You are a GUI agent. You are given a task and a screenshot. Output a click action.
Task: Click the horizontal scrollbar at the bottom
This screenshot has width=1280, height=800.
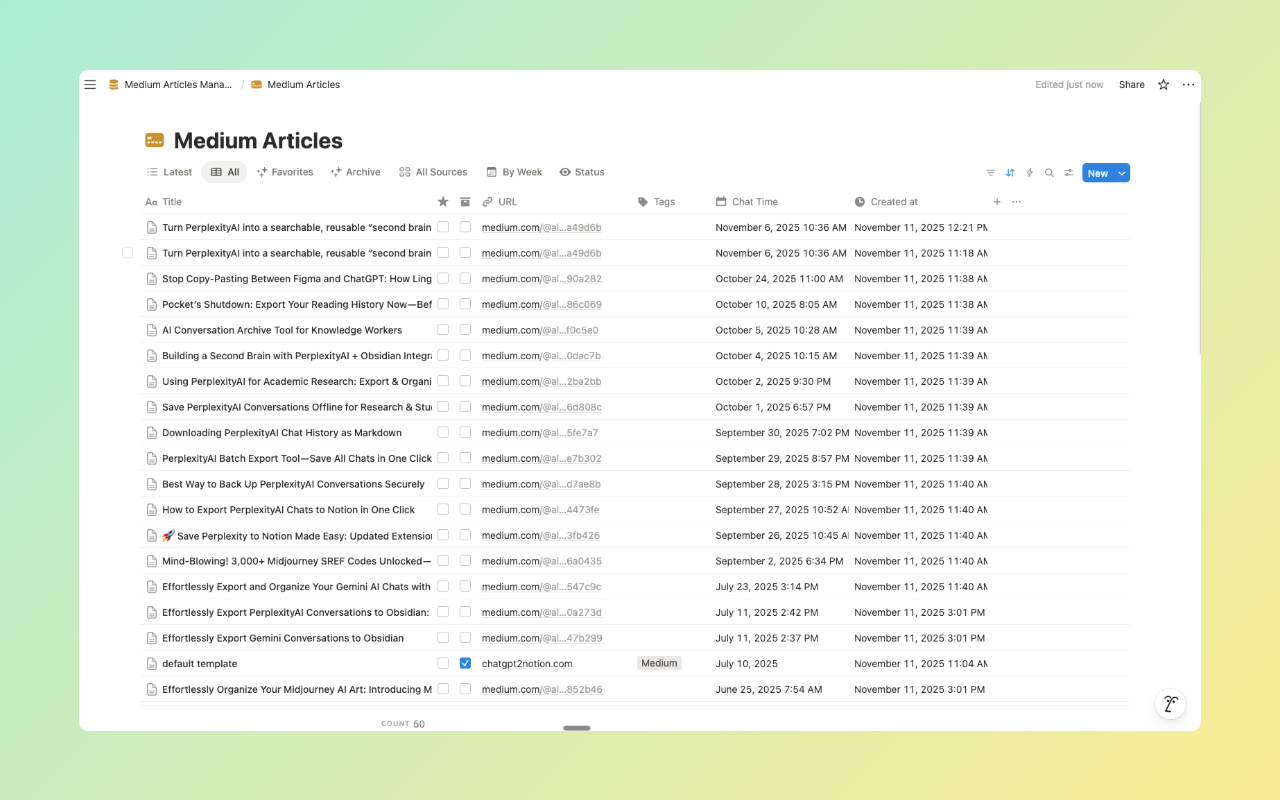[x=576, y=728]
